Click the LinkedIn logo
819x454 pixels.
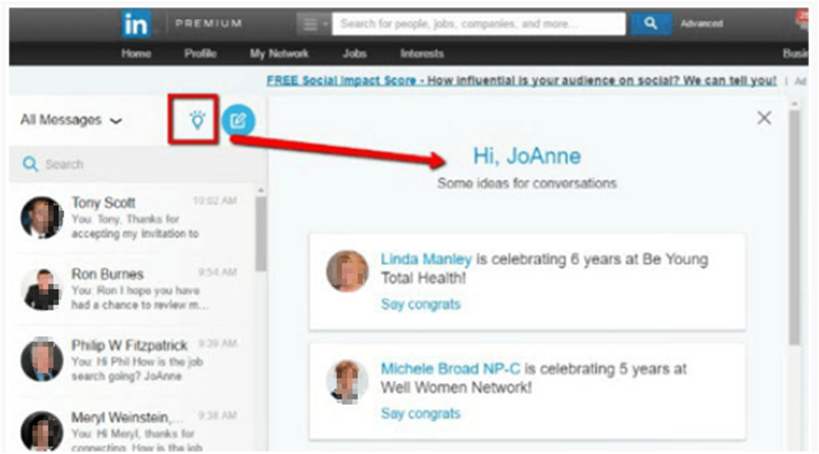click(x=136, y=24)
